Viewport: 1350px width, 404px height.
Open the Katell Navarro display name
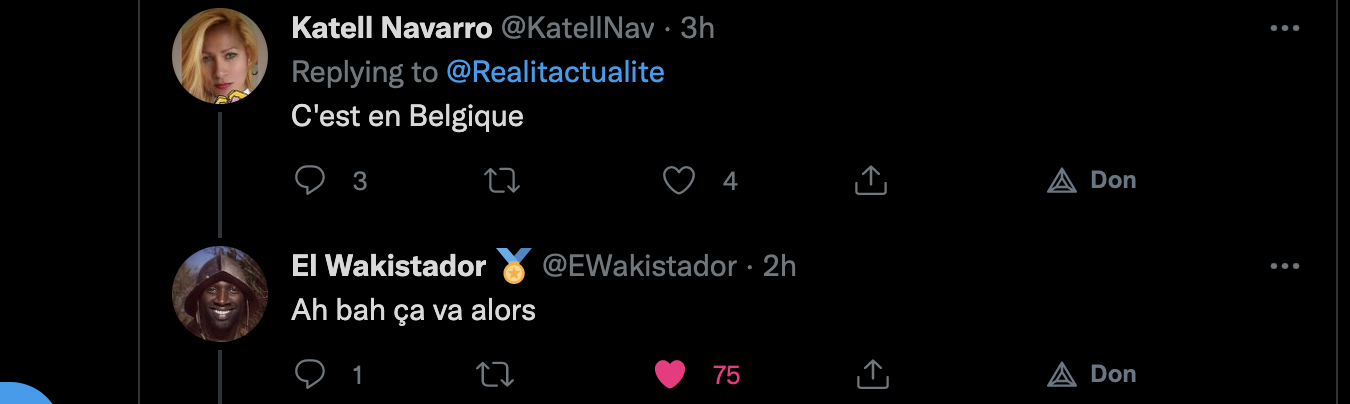click(x=392, y=28)
